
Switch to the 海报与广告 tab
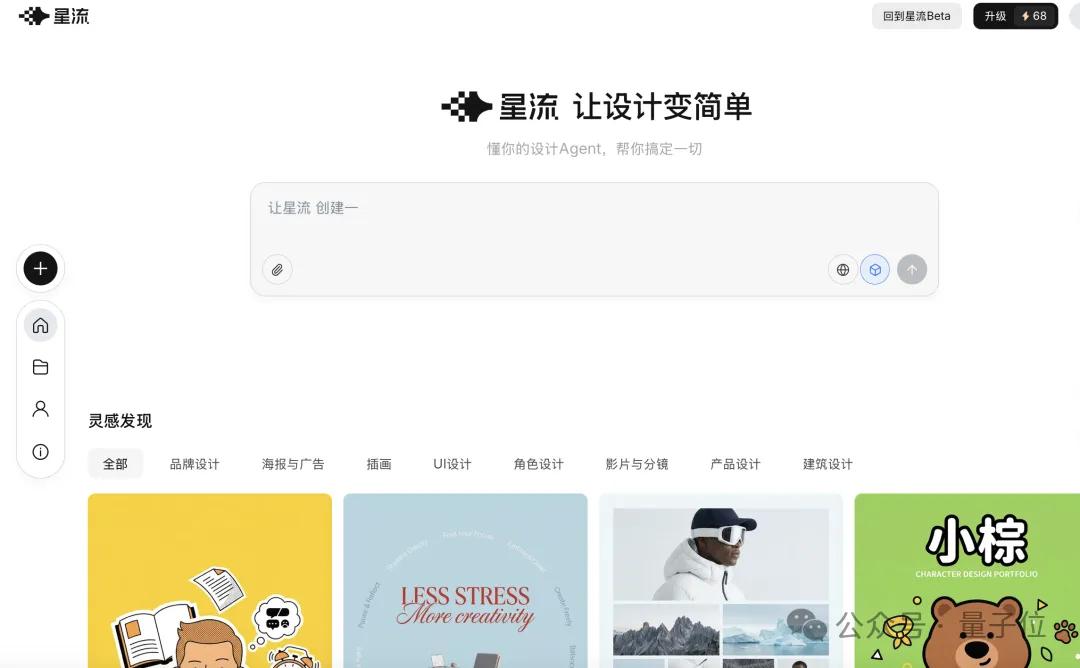pos(293,464)
